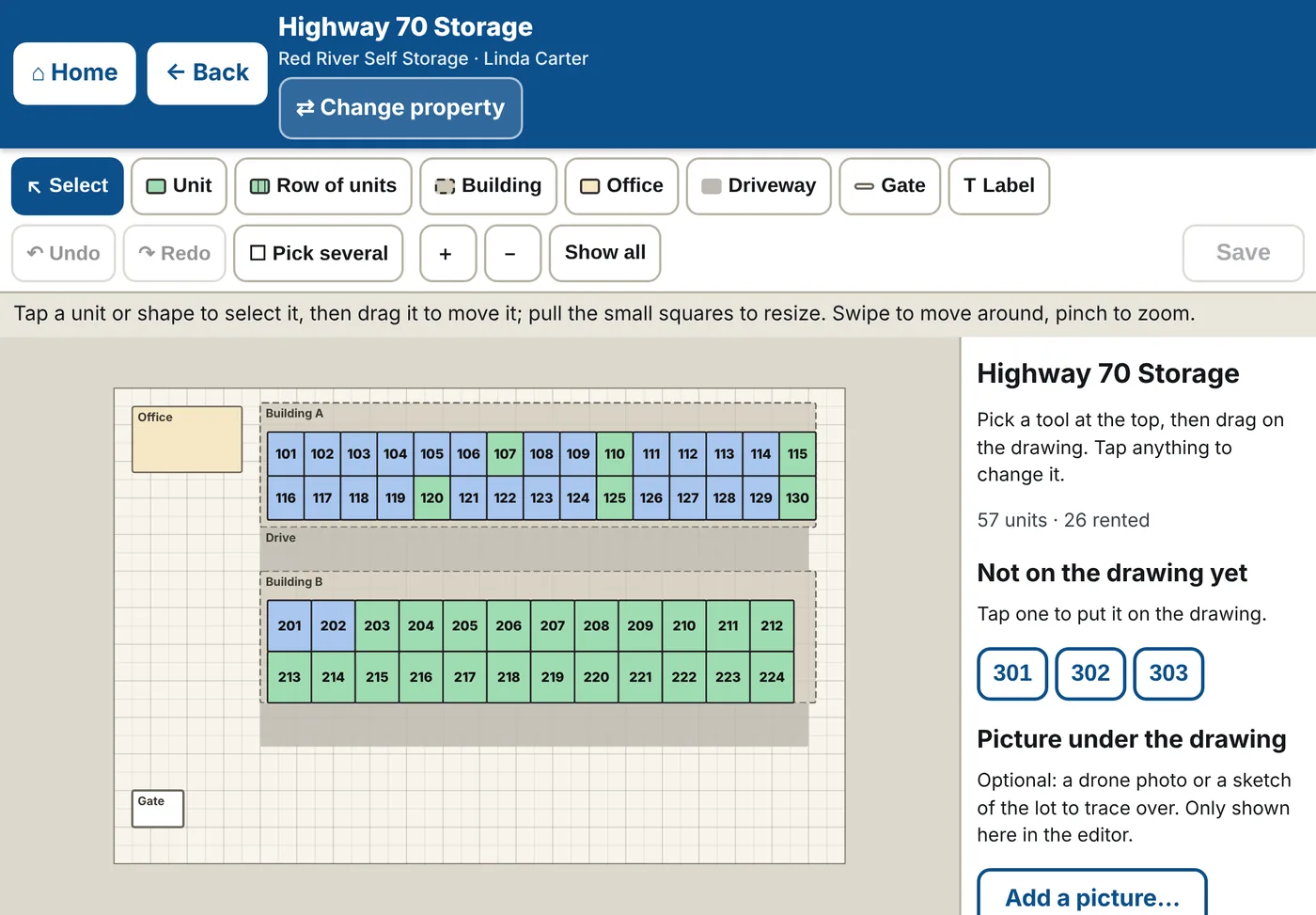The image size is (1316, 915).
Task: Select unit 120 in Building A
Action: 431,498
